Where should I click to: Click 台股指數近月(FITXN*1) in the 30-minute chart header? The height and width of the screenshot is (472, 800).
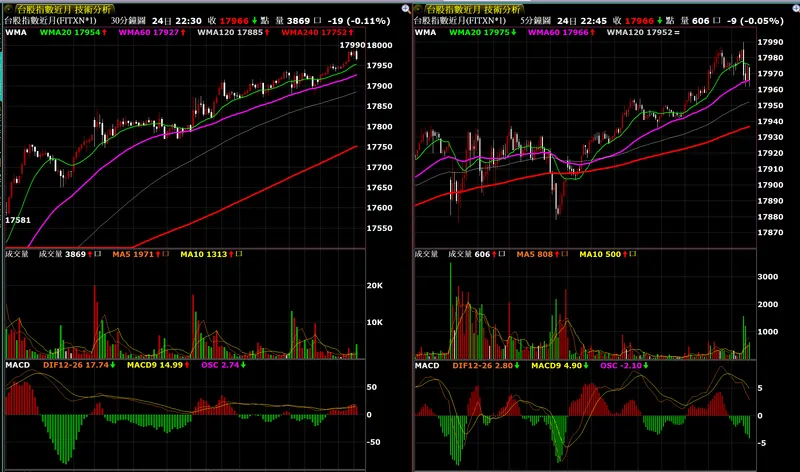coord(51,21)
